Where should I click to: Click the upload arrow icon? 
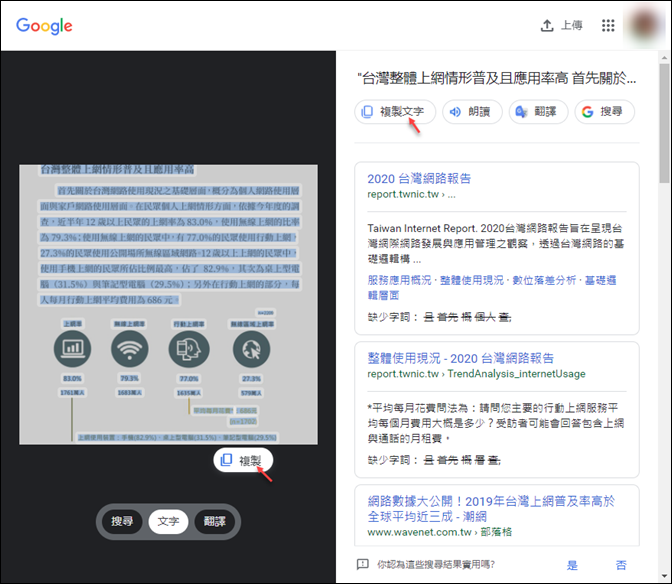[x=547, y=26]
